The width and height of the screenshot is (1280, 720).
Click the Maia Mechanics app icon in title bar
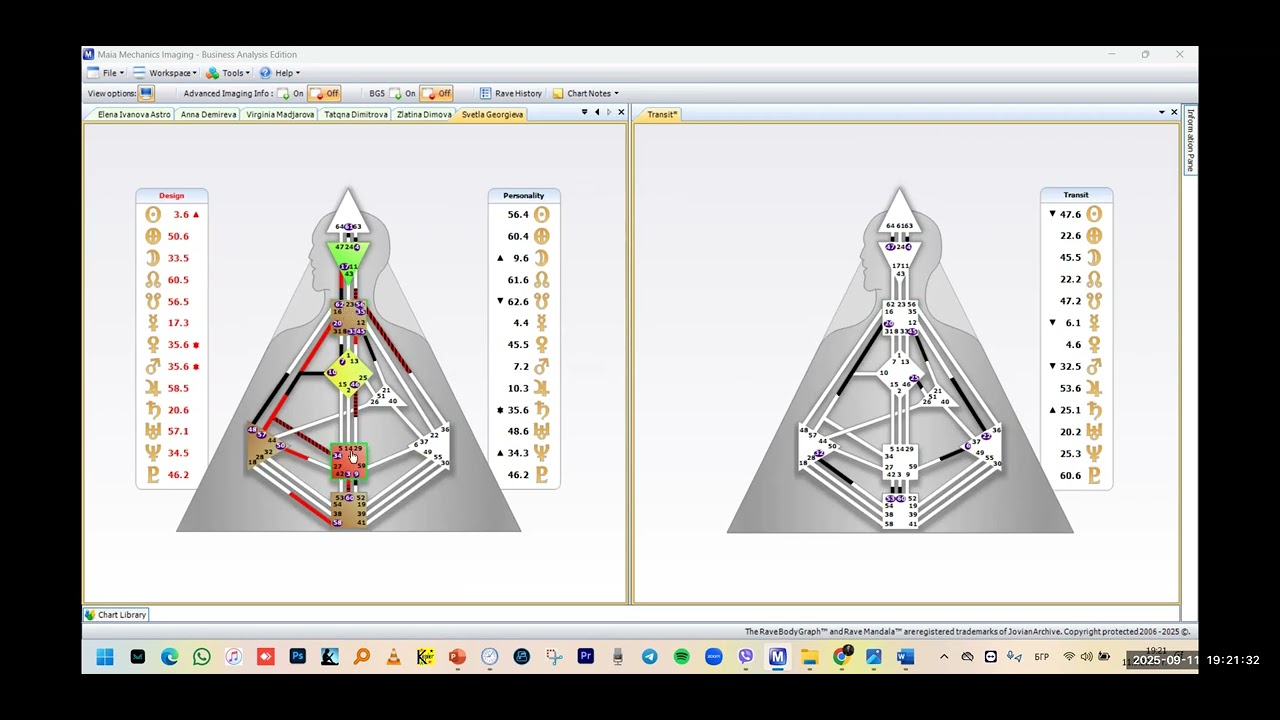coord(88,54)
